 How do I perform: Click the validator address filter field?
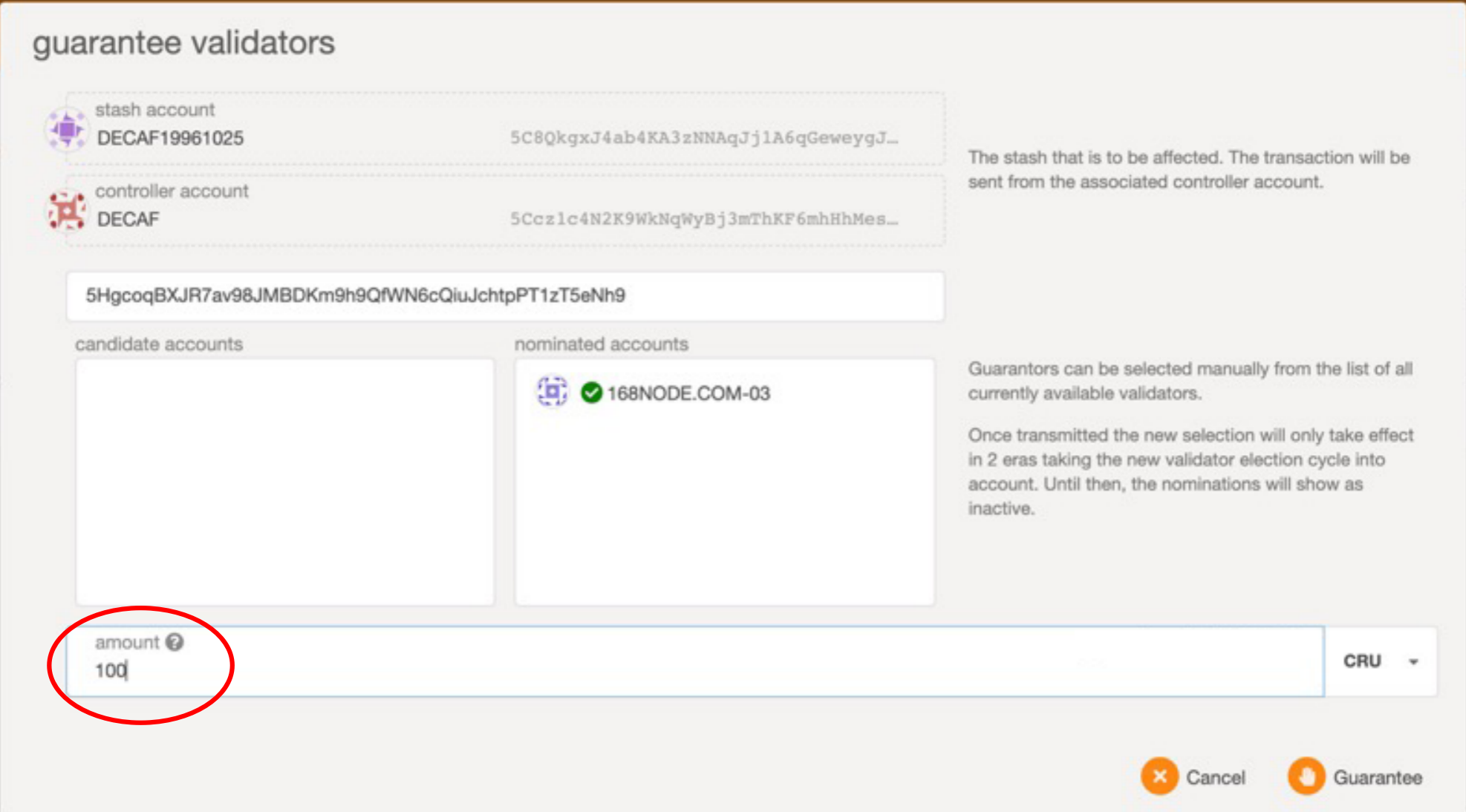(505, 296)
